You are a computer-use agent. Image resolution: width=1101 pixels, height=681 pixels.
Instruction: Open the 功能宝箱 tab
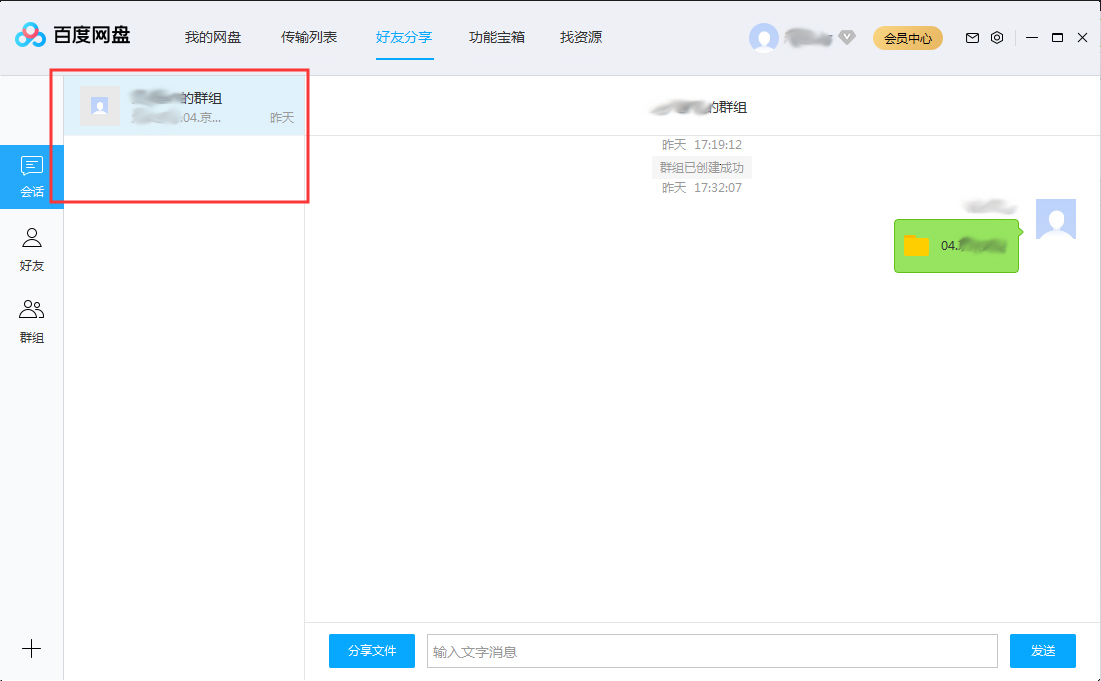click(x=497, y=37)
